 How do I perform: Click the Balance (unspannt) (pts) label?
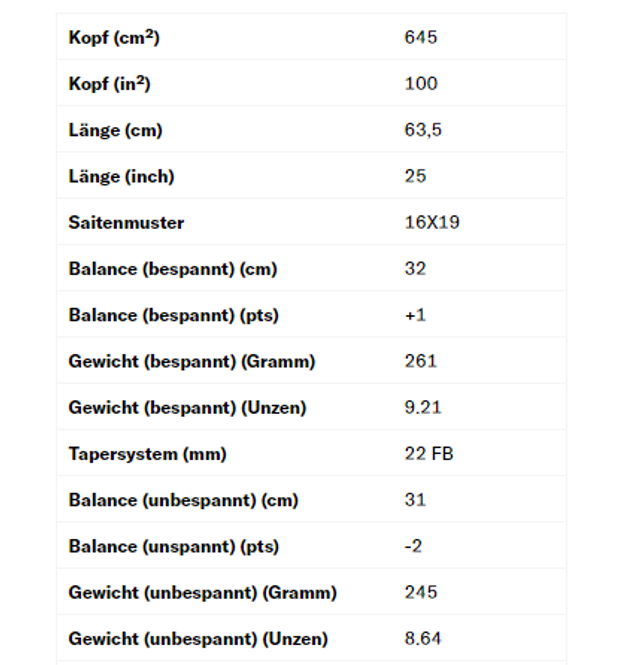(x=173, y=546)
